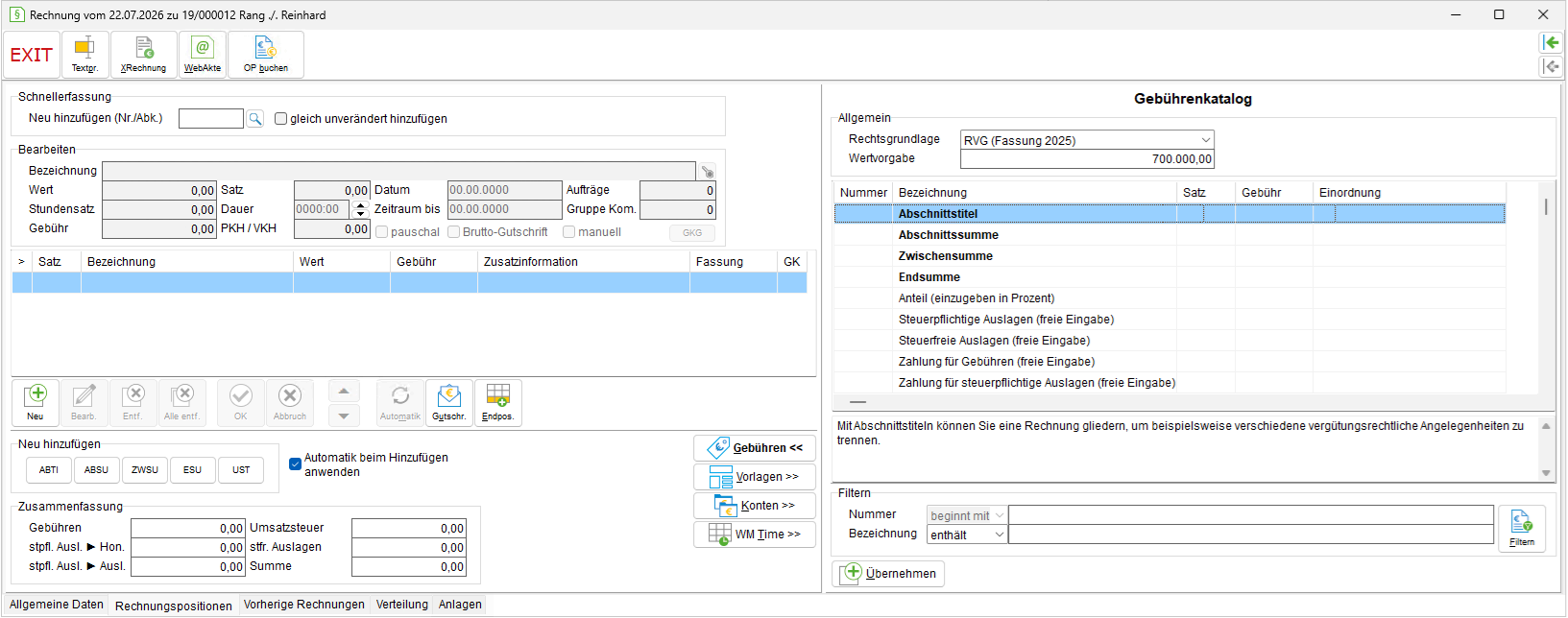Focus the Neu hinzufügen Nr./Abk. input
Screen dimensions: 1568x618
click(x=211, y=119)
